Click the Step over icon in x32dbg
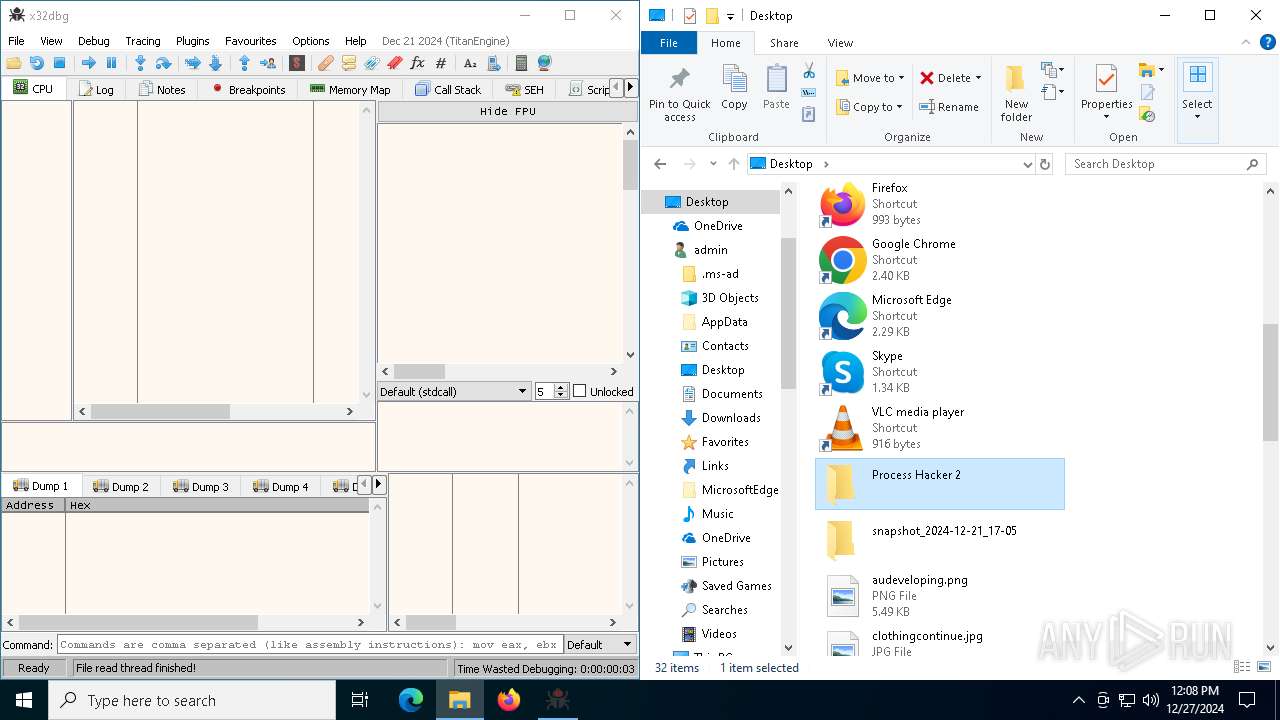 (x=163, y=63)
